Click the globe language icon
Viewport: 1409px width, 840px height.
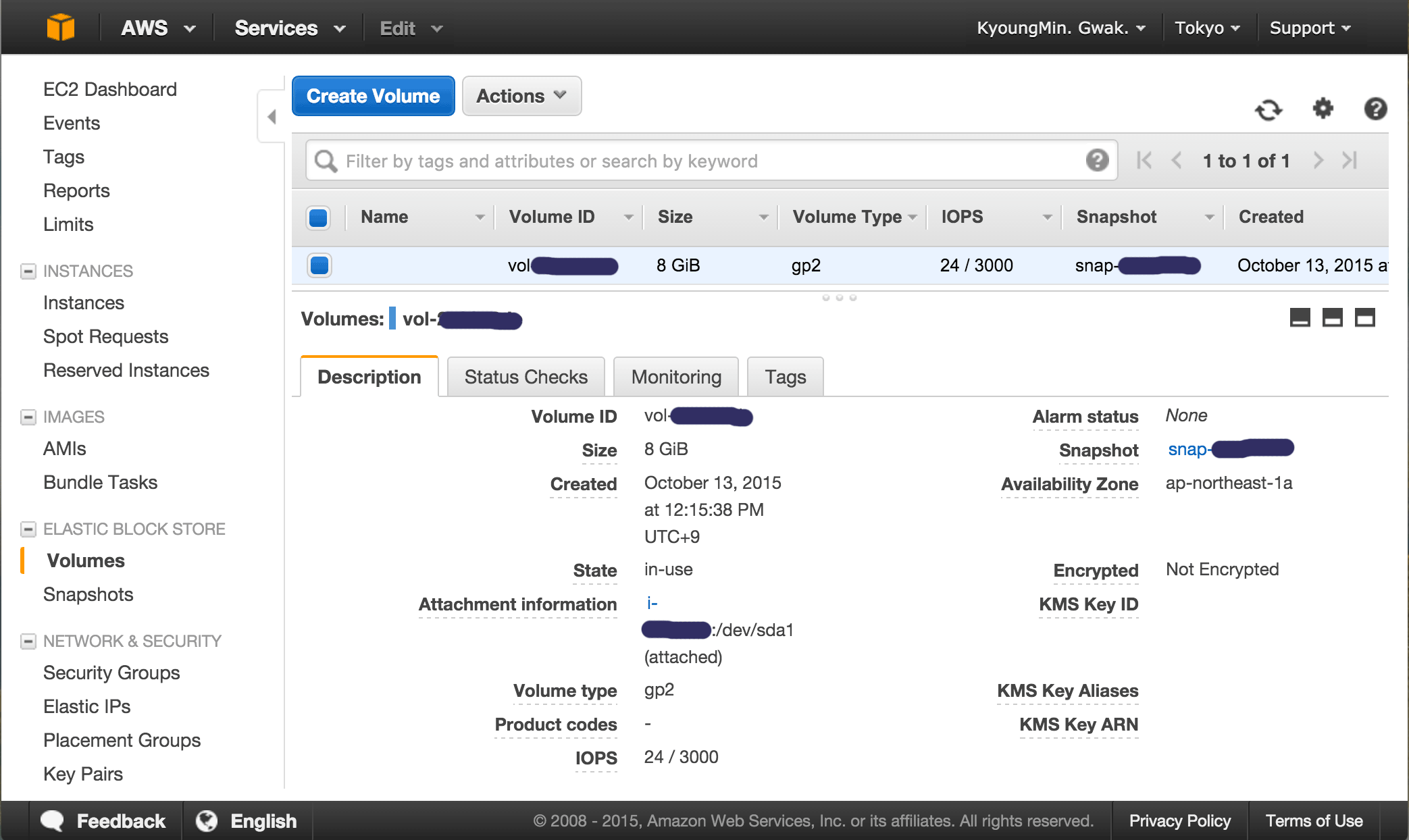[207, 820]
